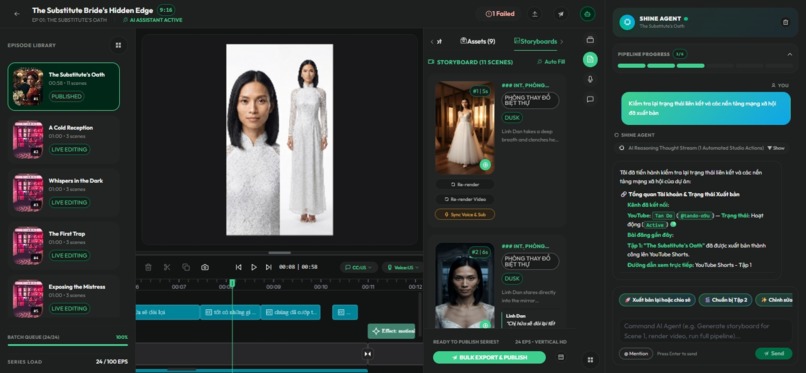Click the grid icon at bottom of side rail
Screen dimensions: 806x373
click(x=590, y=360)
